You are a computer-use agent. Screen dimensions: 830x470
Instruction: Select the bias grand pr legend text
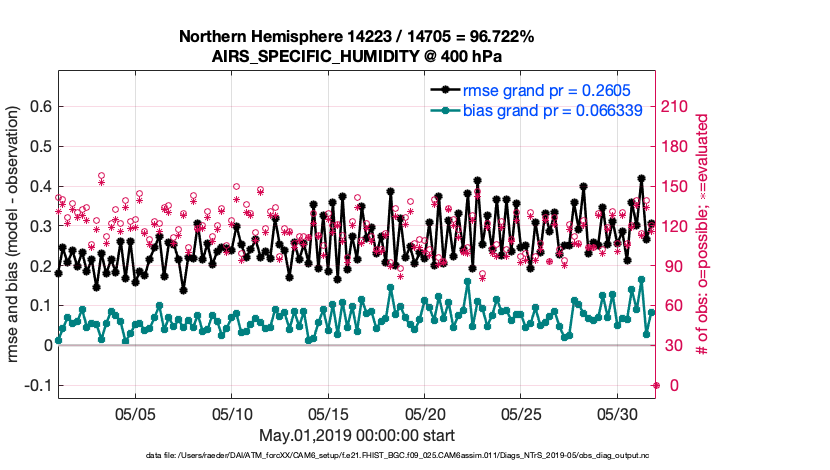tap(551, 110)
